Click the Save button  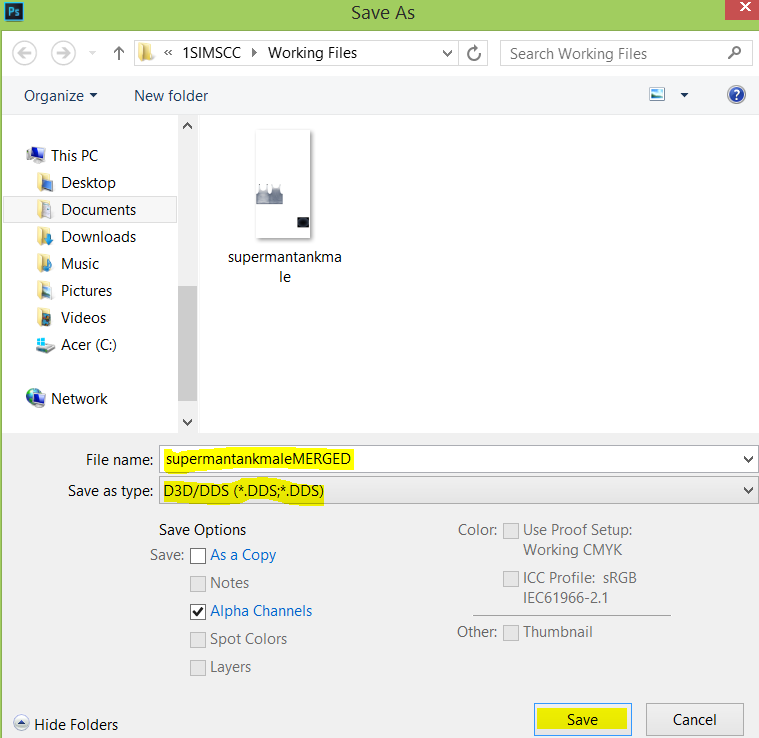click(583, 720)
